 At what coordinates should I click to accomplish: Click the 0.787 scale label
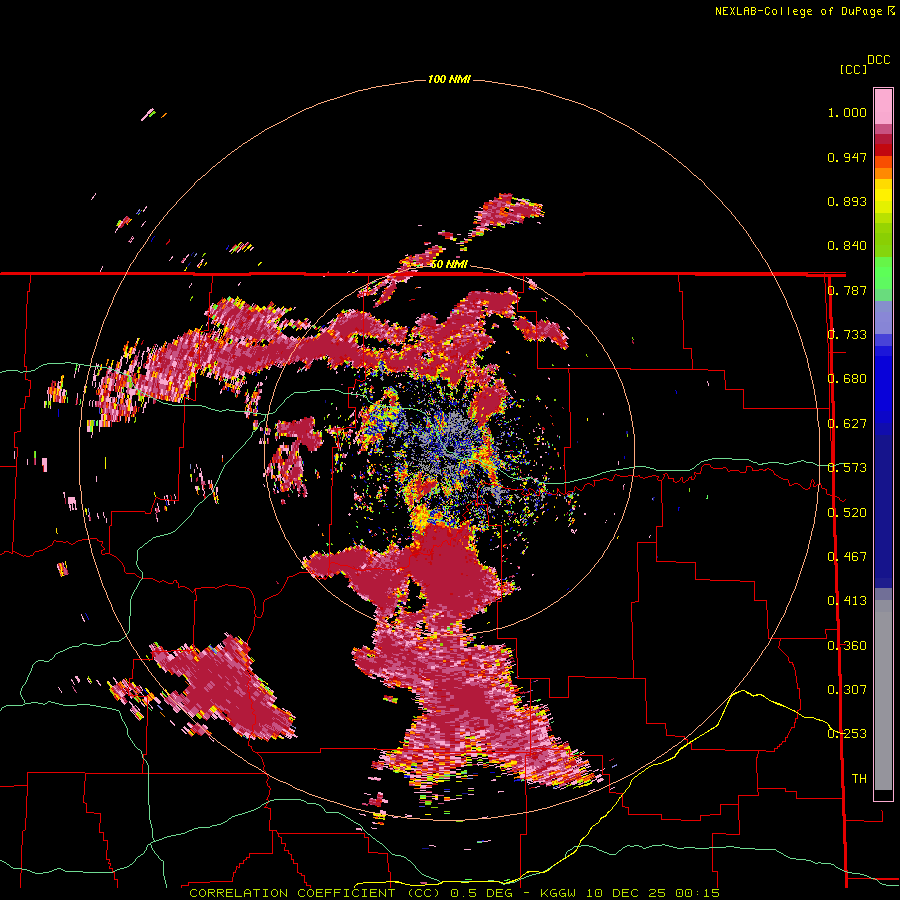[x=847, y=290]
